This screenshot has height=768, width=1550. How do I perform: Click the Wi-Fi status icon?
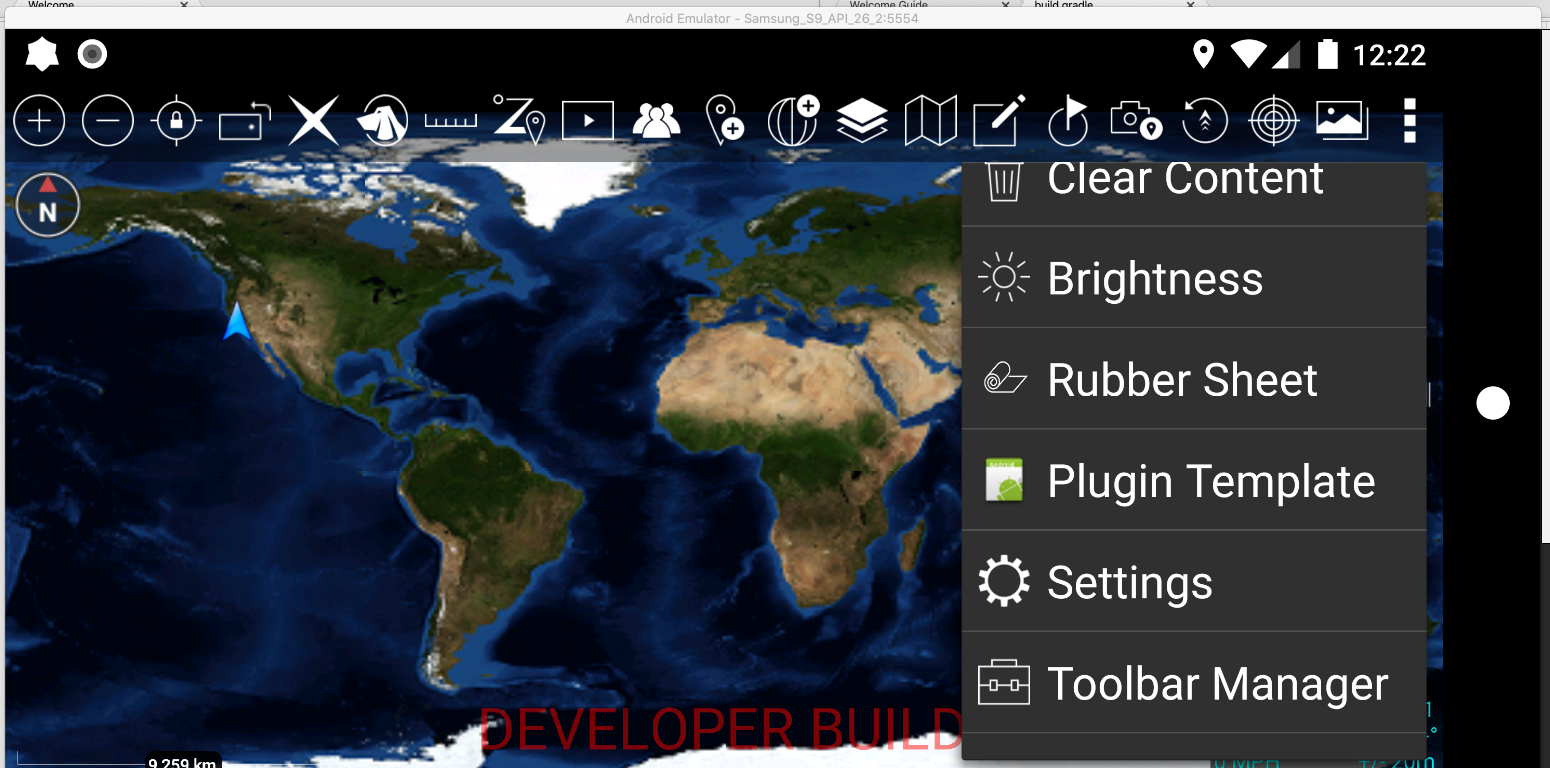1249,54
